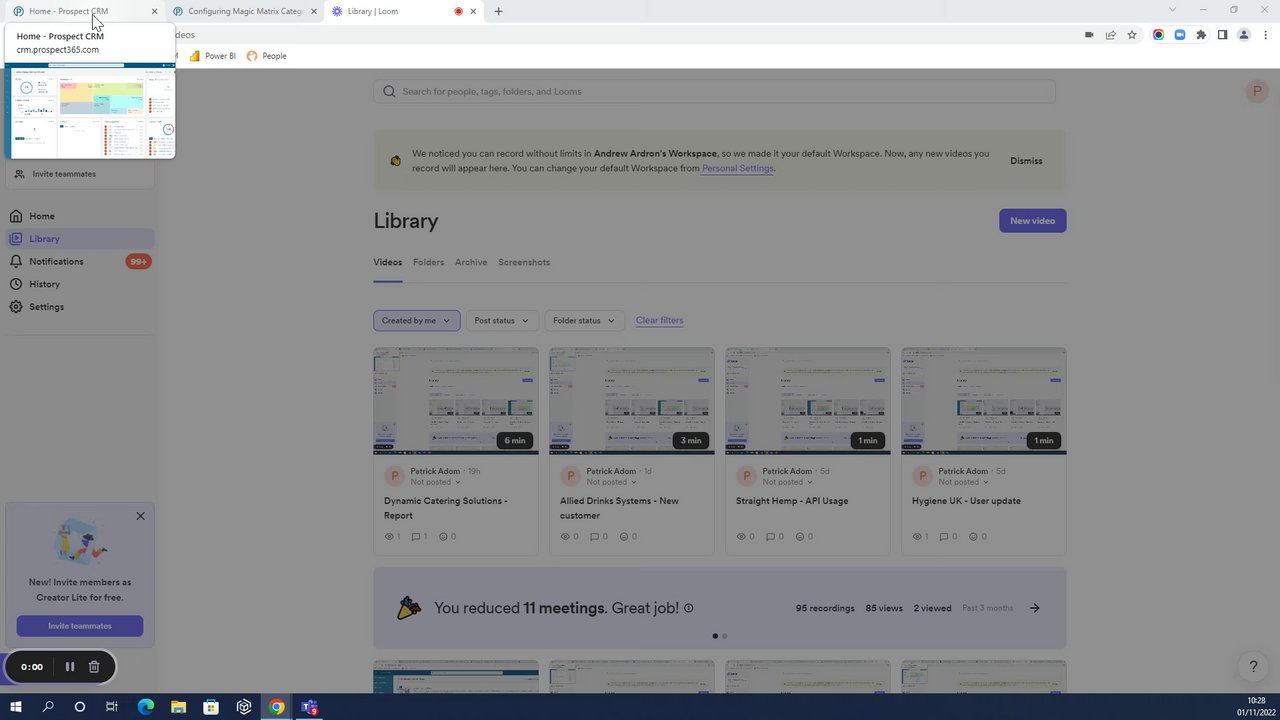Open the Power BI bookmark

click(212, 56)
